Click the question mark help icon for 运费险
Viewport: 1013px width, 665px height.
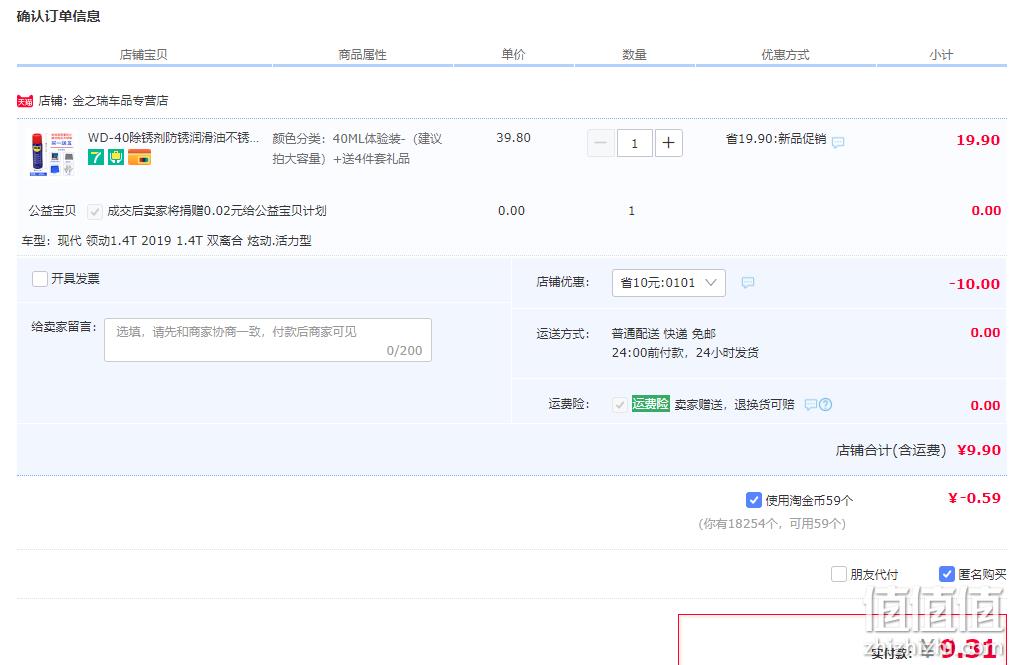pos(826,405)
